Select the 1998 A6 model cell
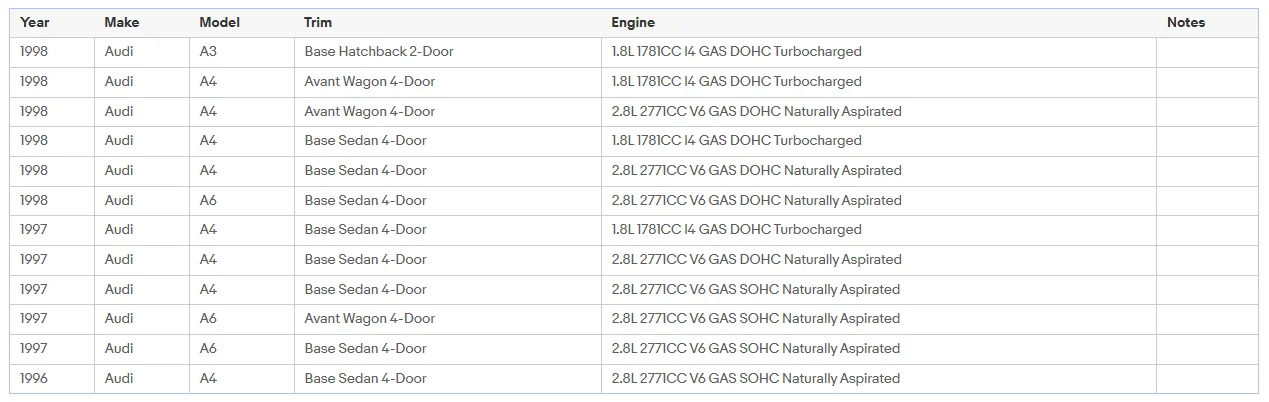 (x=242, y=200)
